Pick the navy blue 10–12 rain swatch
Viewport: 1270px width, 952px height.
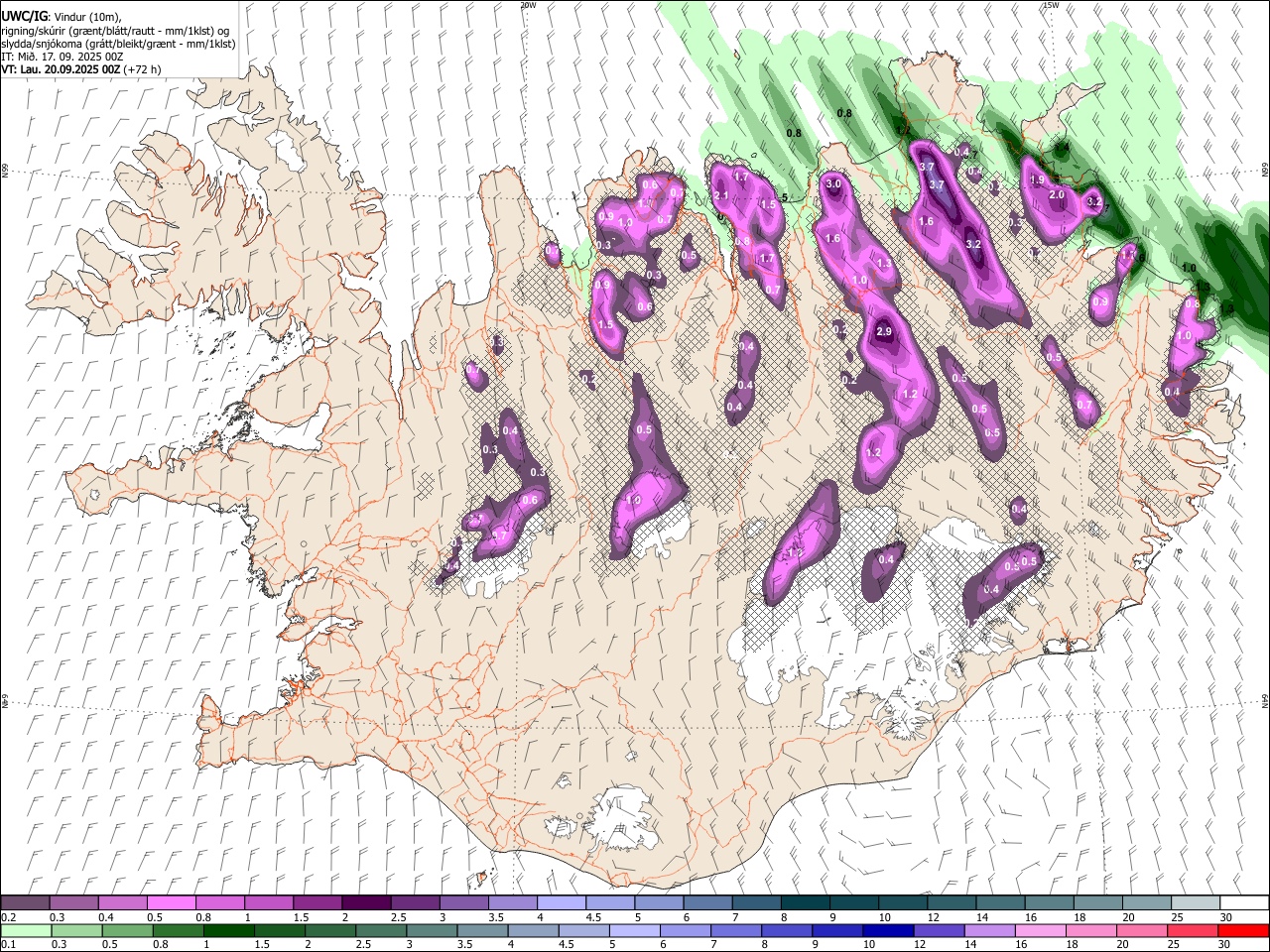pyautogui.click(x=888, y=930)
